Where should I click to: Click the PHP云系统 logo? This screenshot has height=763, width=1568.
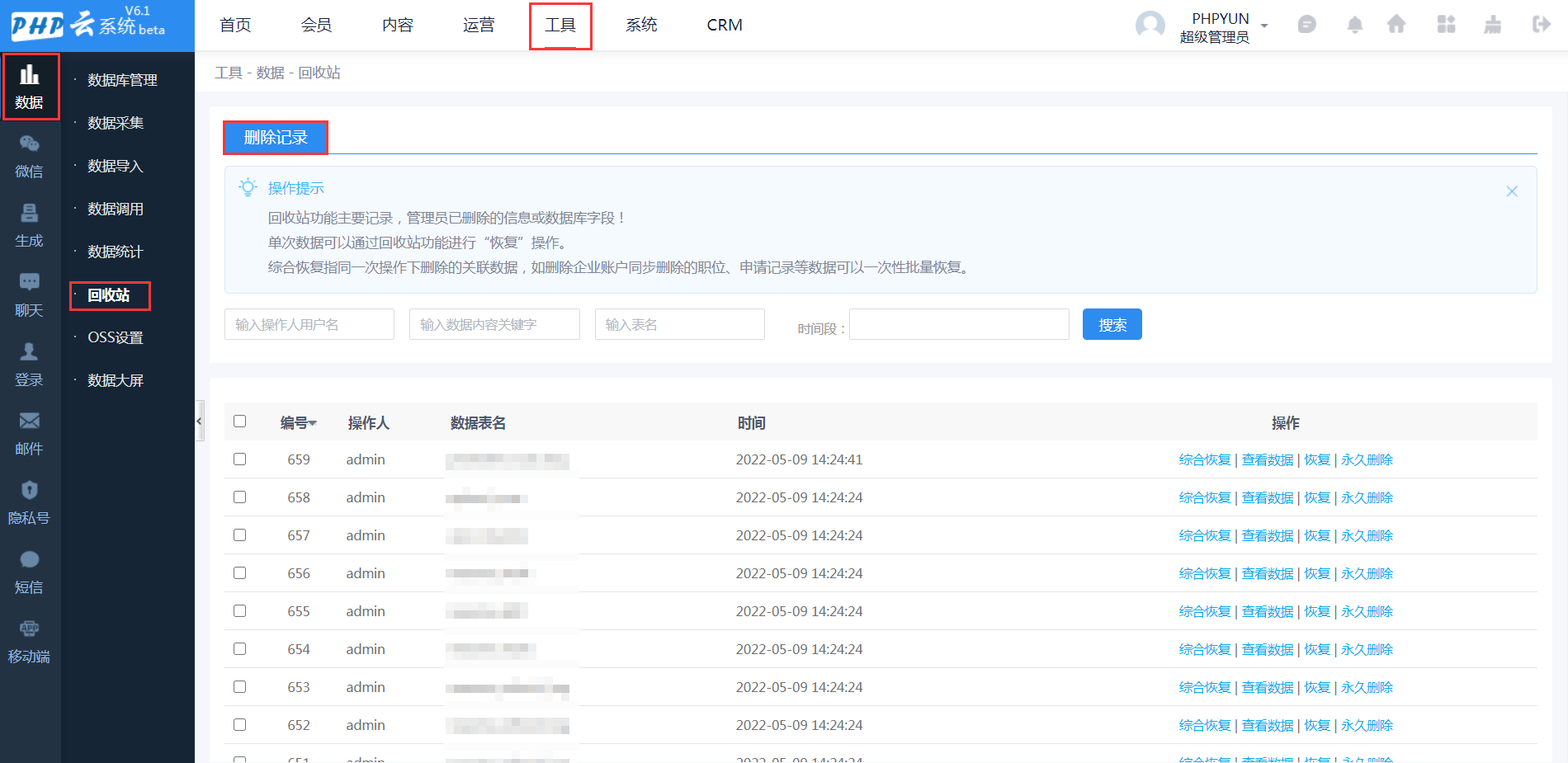click(88, 23)
